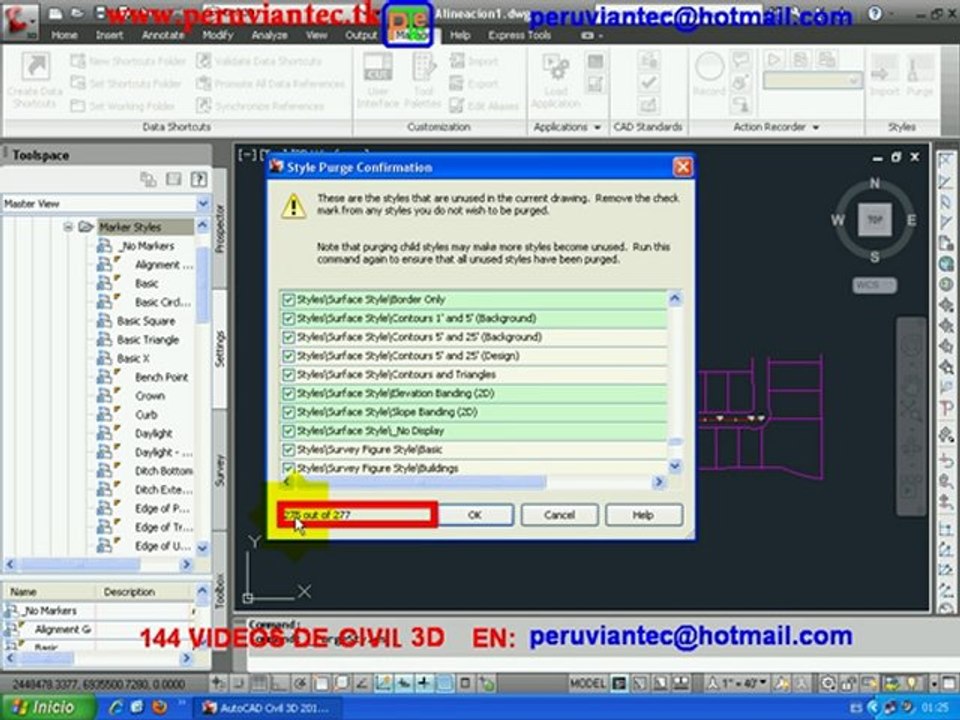The image size is (960, 720).
Task: Uncheck Surface Style _No Display
Action: click(x=288, y=431)
